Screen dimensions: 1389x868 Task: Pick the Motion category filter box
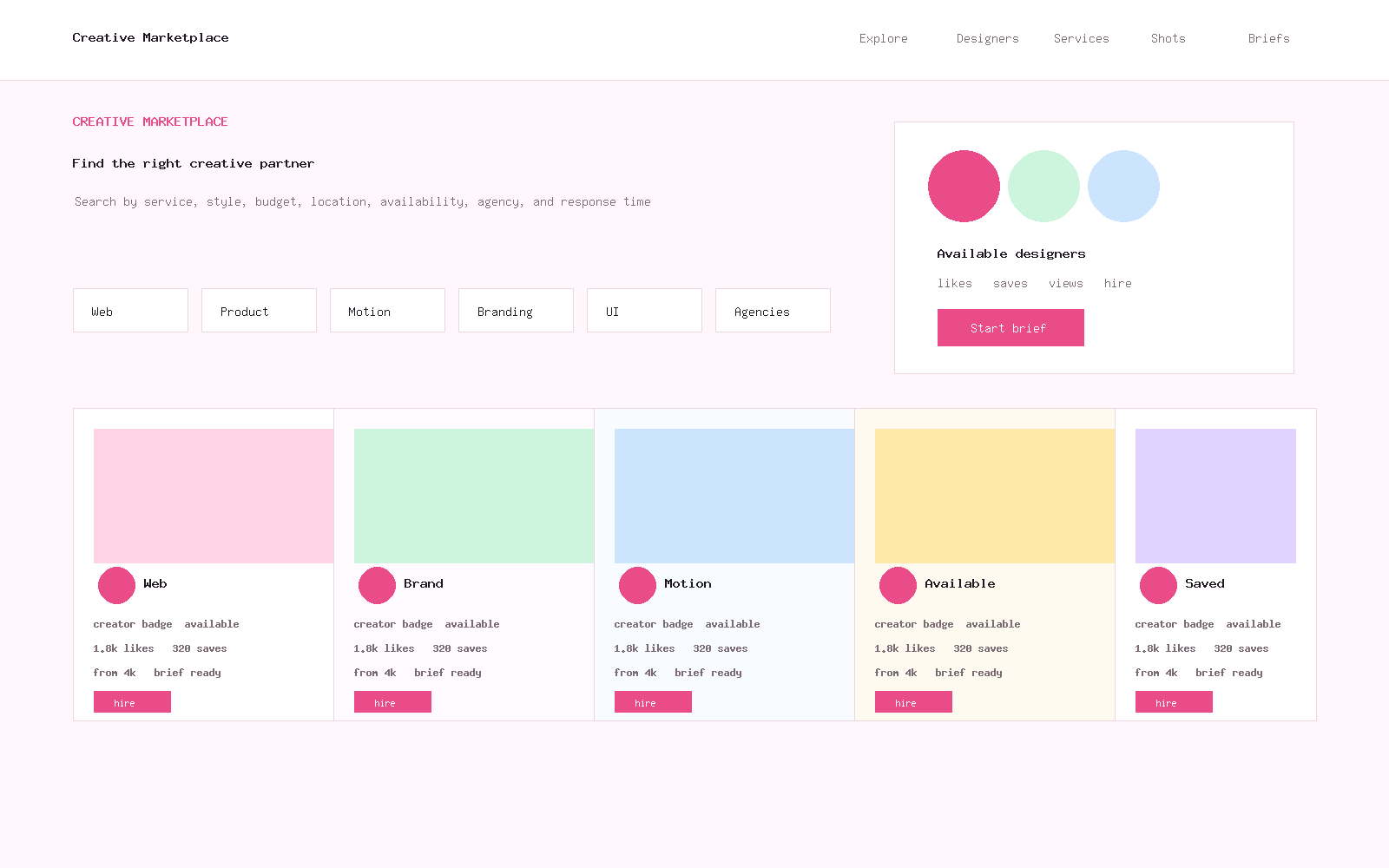(x=387, y=310)
